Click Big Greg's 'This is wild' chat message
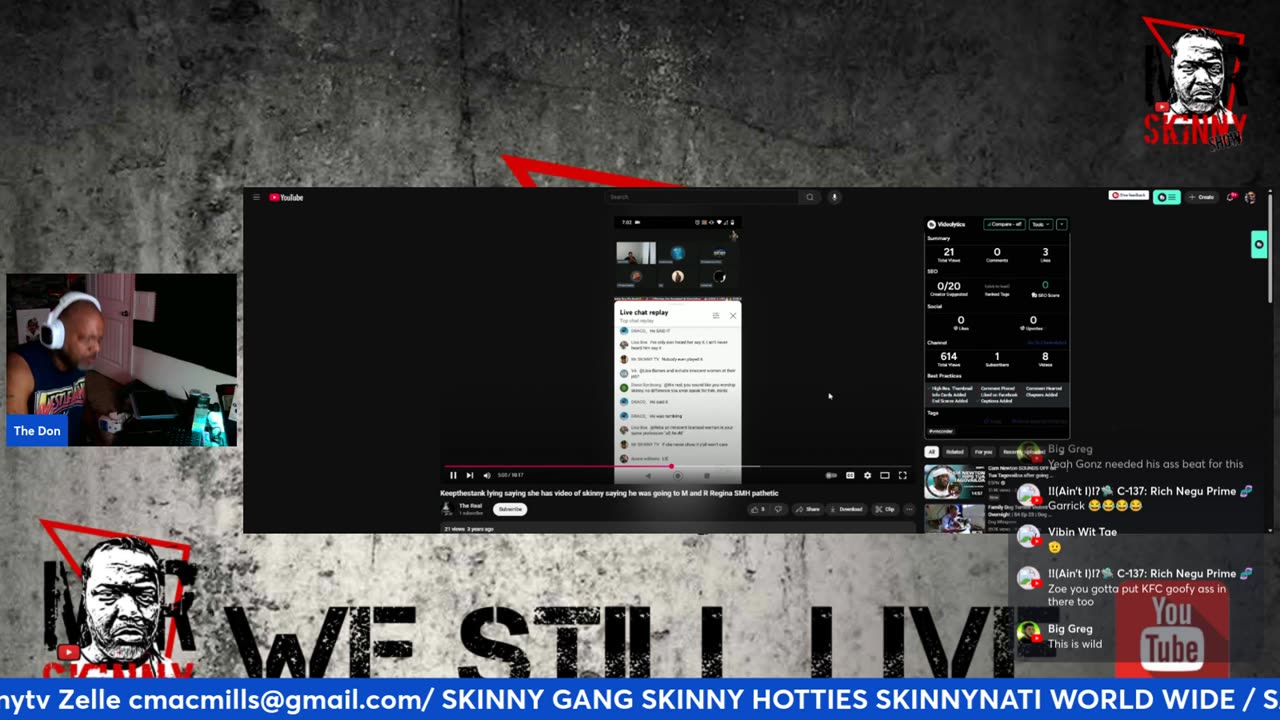1280x720 pixels. (1075, 644)
